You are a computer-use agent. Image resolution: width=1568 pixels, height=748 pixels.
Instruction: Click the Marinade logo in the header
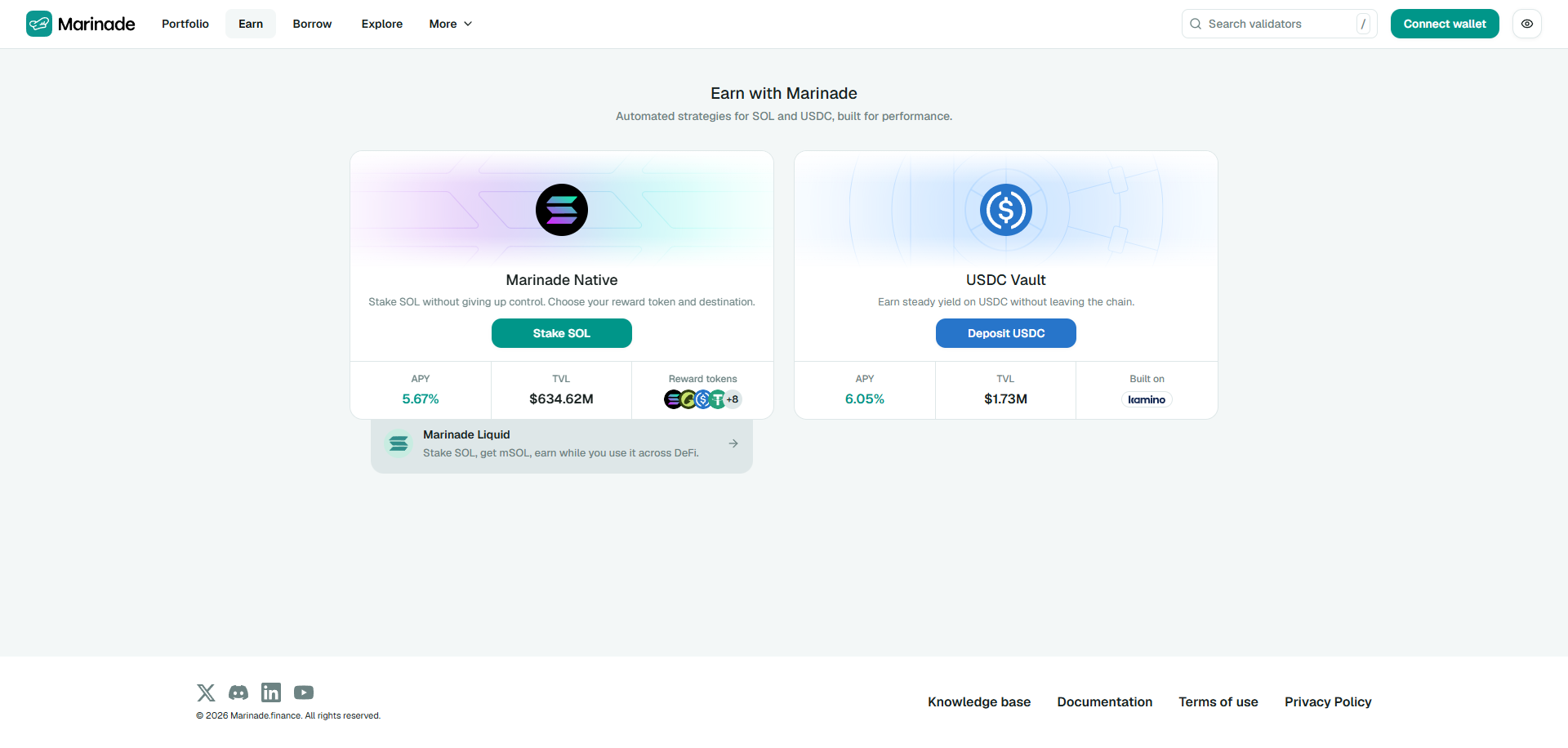click(81, 24)
